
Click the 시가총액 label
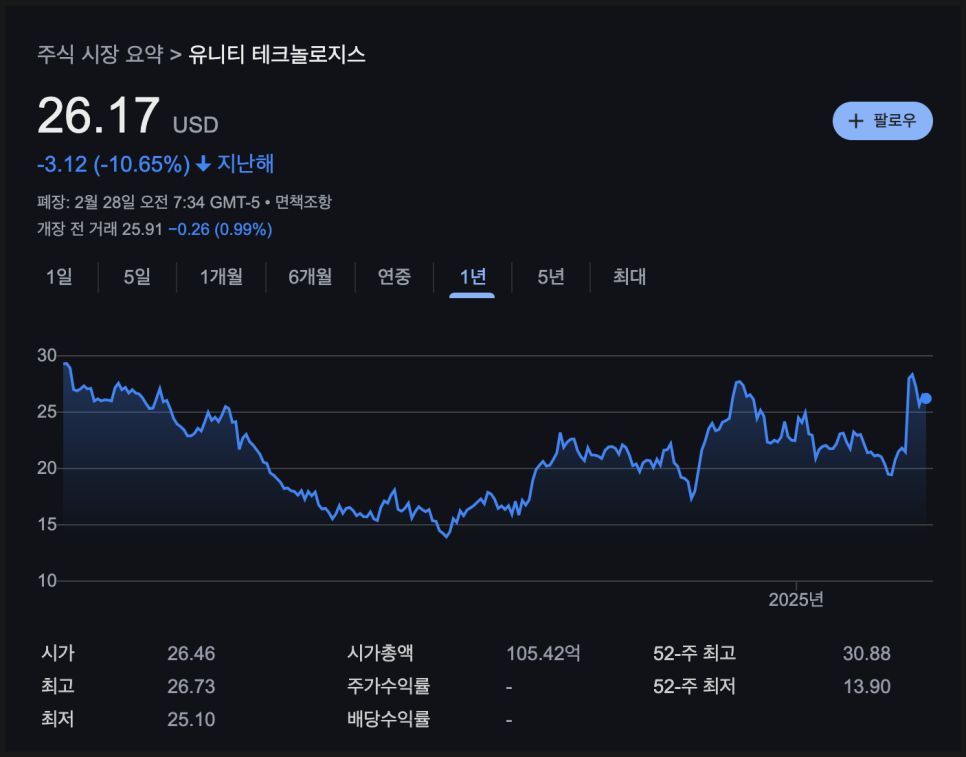(380, 654)
